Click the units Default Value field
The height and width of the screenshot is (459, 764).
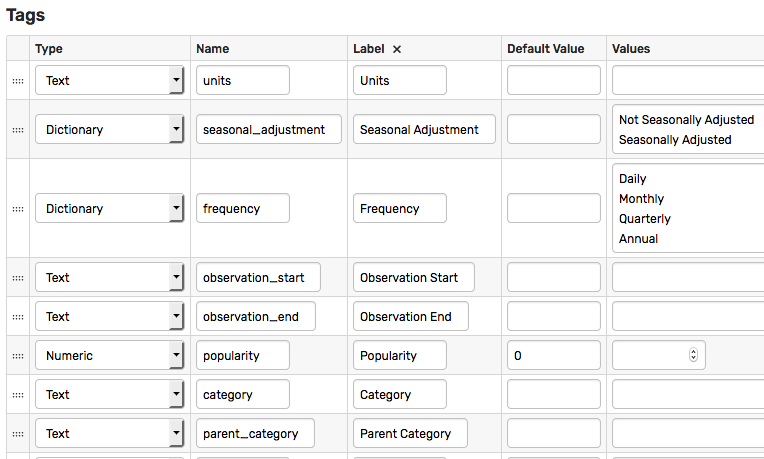(554, 80)
